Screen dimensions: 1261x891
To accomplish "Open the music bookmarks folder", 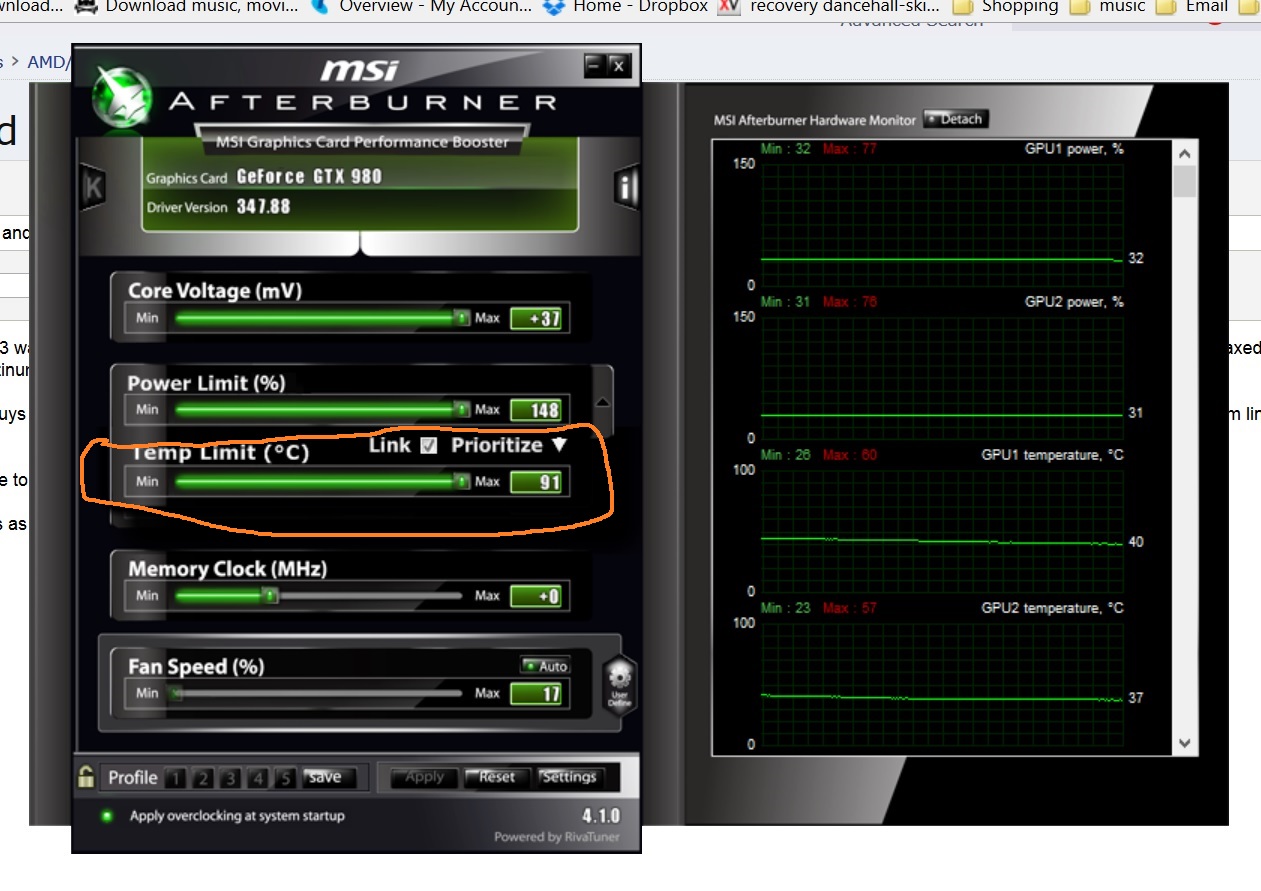I will tap(1108, 7).
